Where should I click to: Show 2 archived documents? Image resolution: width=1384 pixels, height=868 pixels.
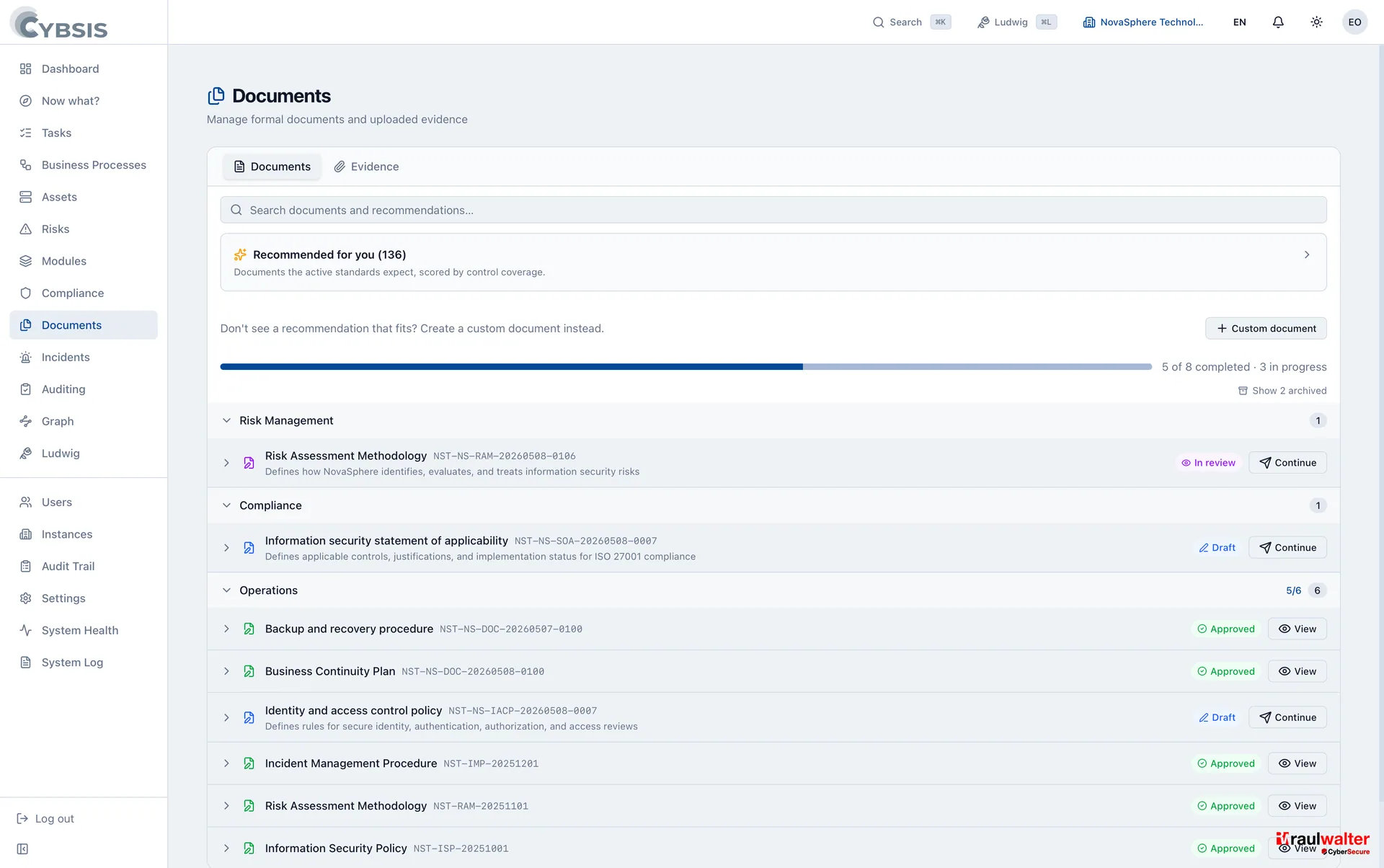click(1282, 391)
